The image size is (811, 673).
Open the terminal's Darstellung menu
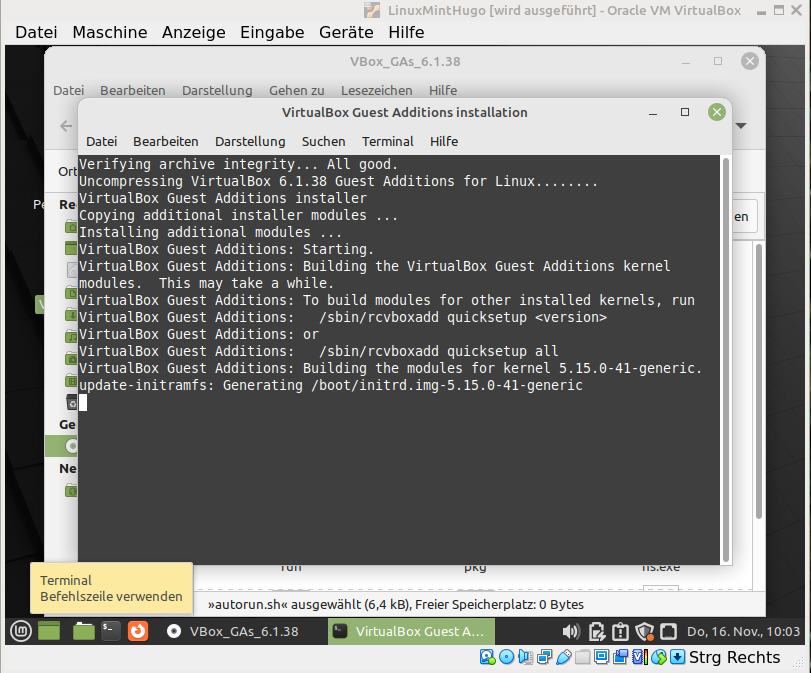[250, 142]
